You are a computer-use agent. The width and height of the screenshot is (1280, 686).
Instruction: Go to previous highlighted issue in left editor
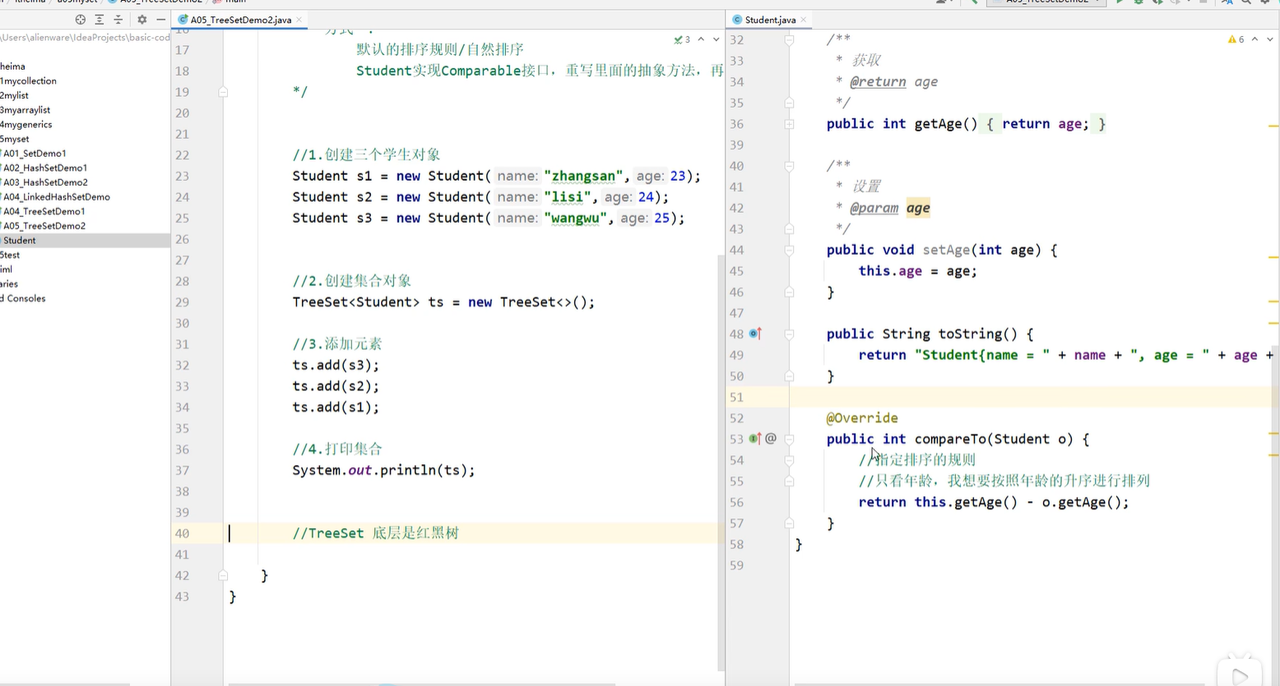point(701,39)
